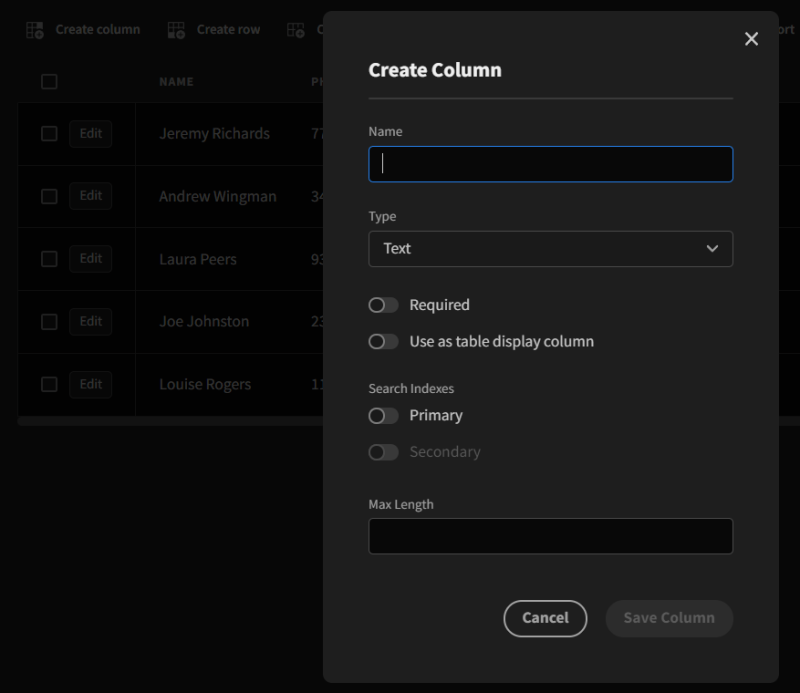800x693 pixels.
Task: Open the Type combo box showing Text
Action: pyautogui.click(x=550, y=249)
